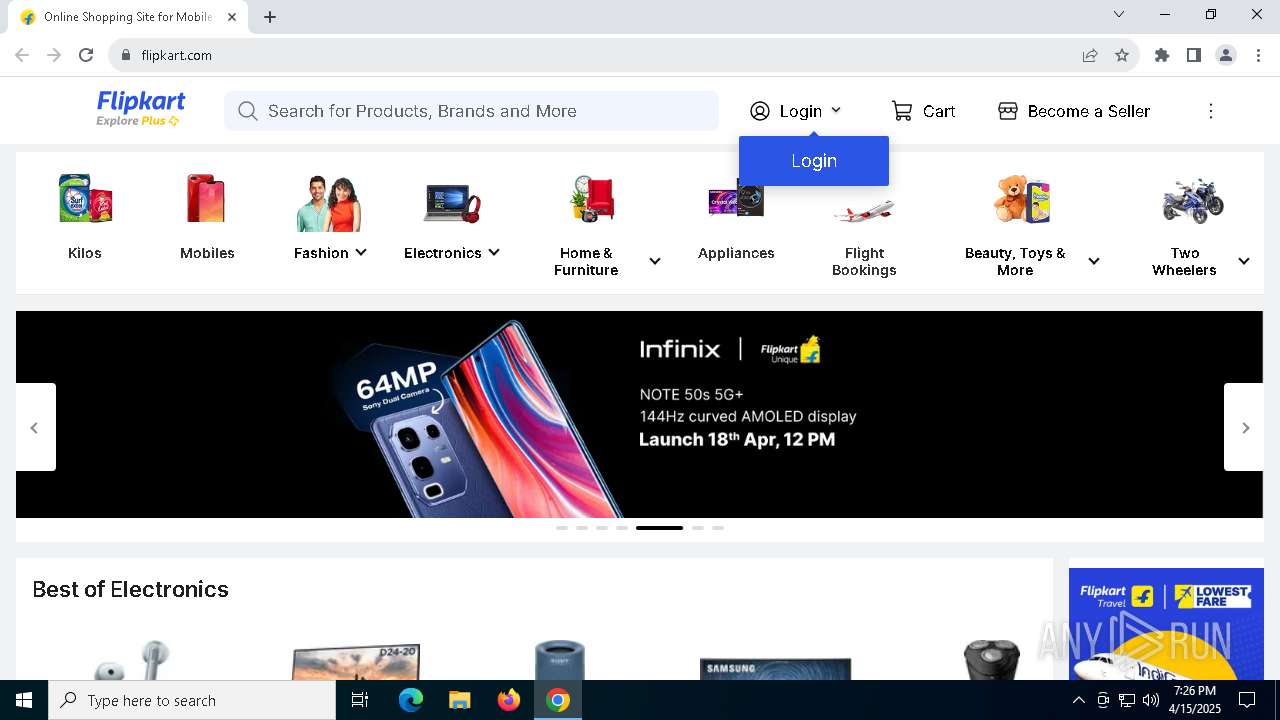1280x720 pixels.
Task: Launch Firefox from the taskbar
Action: (x=509, y=700)
